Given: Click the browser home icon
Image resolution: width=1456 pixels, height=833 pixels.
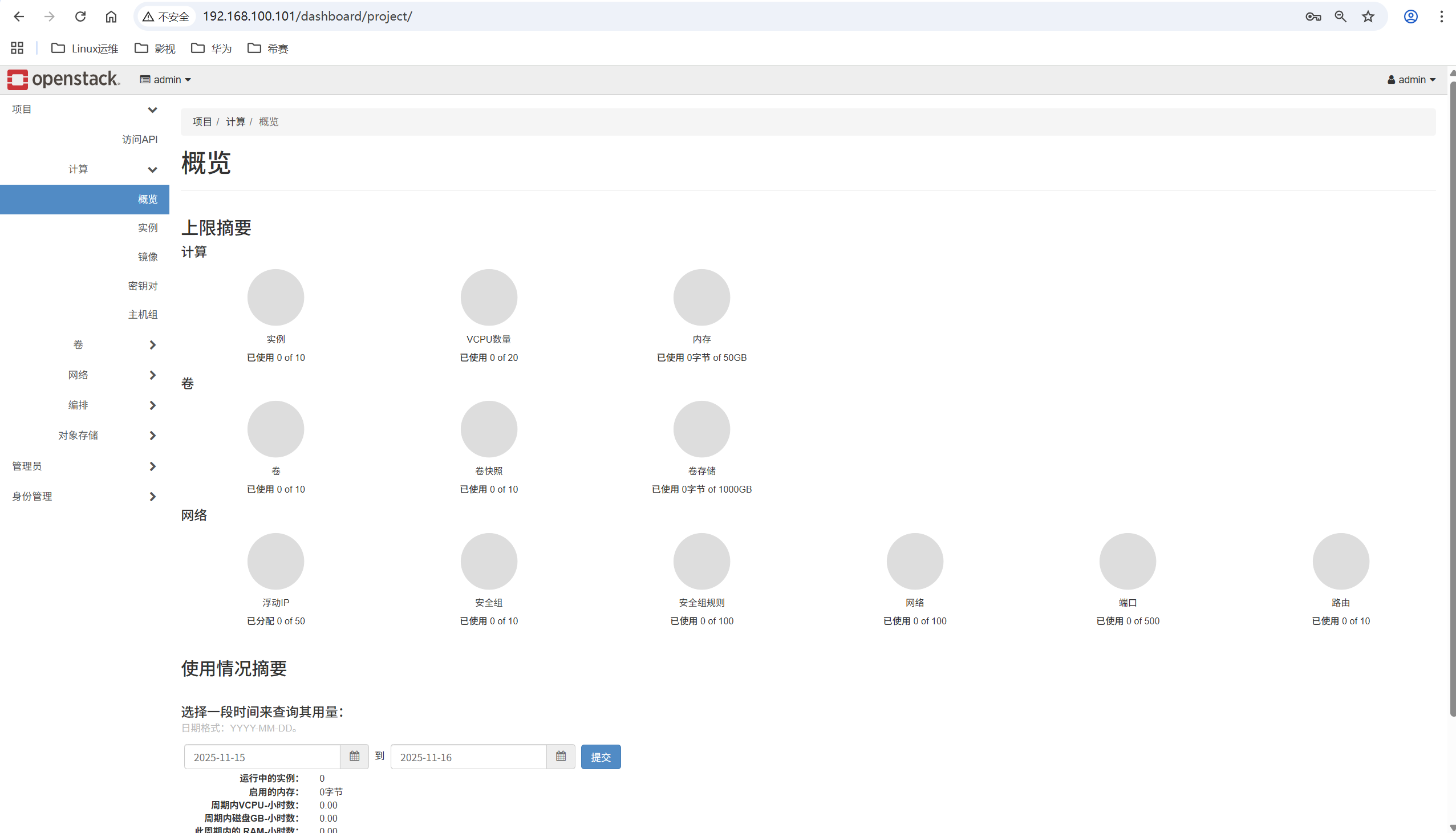Looking at the screenshot, I should [111, 17].
